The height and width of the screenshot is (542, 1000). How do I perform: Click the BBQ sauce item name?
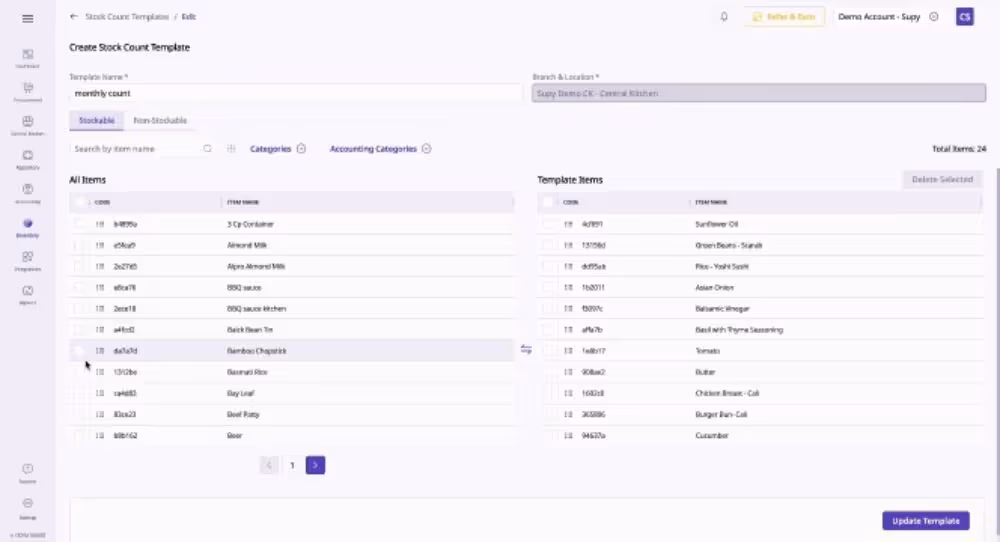[244, 288]
